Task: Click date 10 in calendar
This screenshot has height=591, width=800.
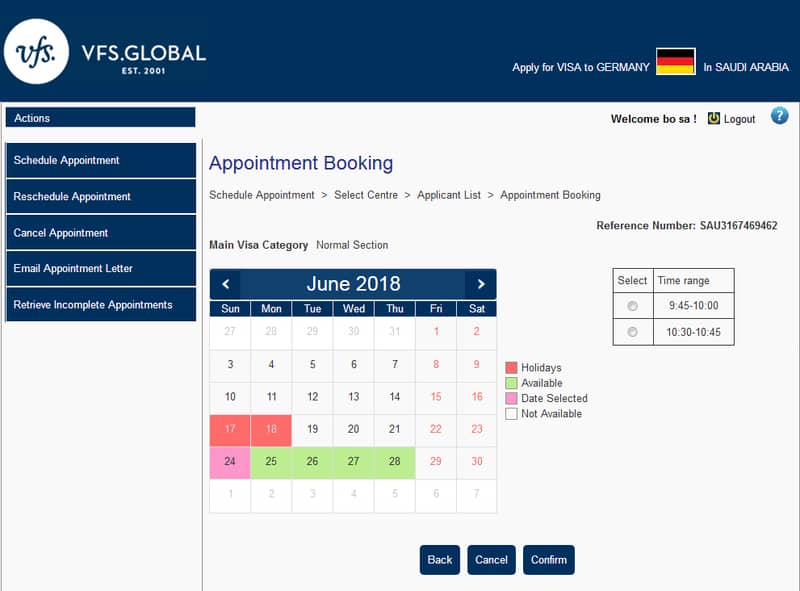Action: pos(230,397)
